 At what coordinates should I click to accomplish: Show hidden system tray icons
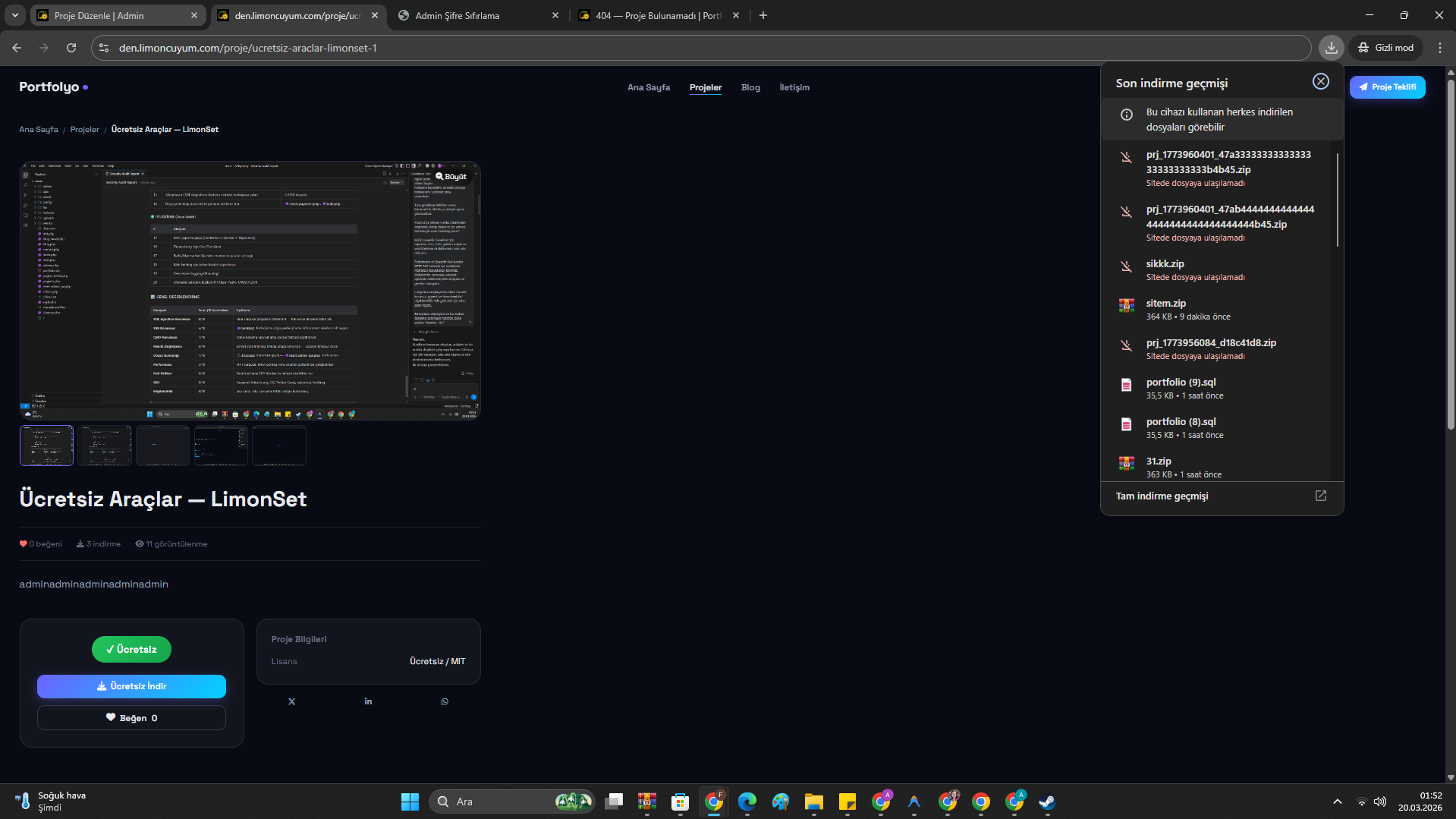tap(1337, 802)
